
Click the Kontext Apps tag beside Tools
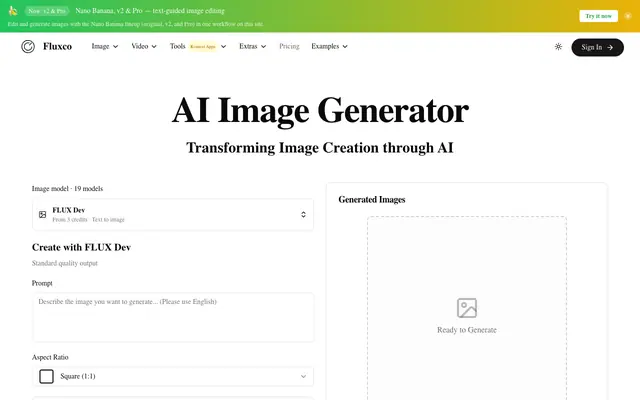click(x=203, y=47)
